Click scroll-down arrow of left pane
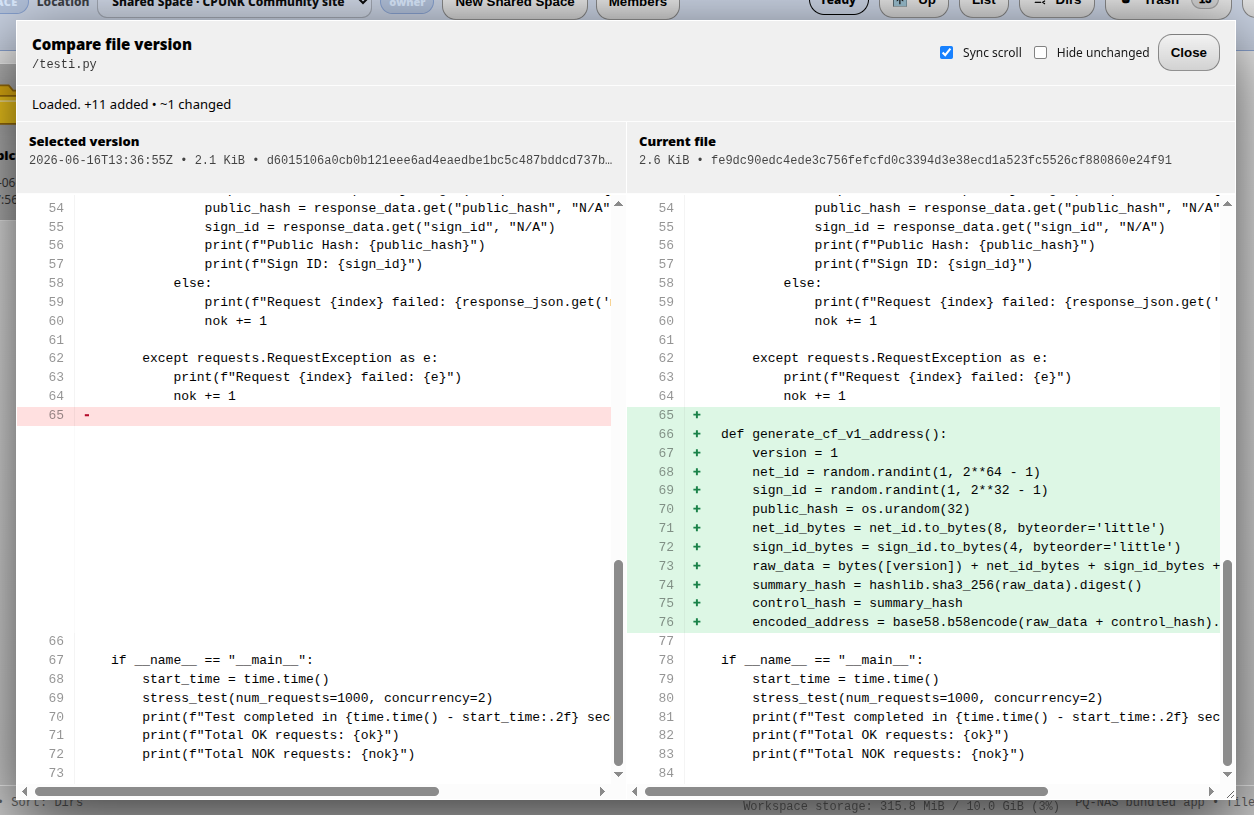The height and width of the screenshot is (815, 1254). [618, 773]
